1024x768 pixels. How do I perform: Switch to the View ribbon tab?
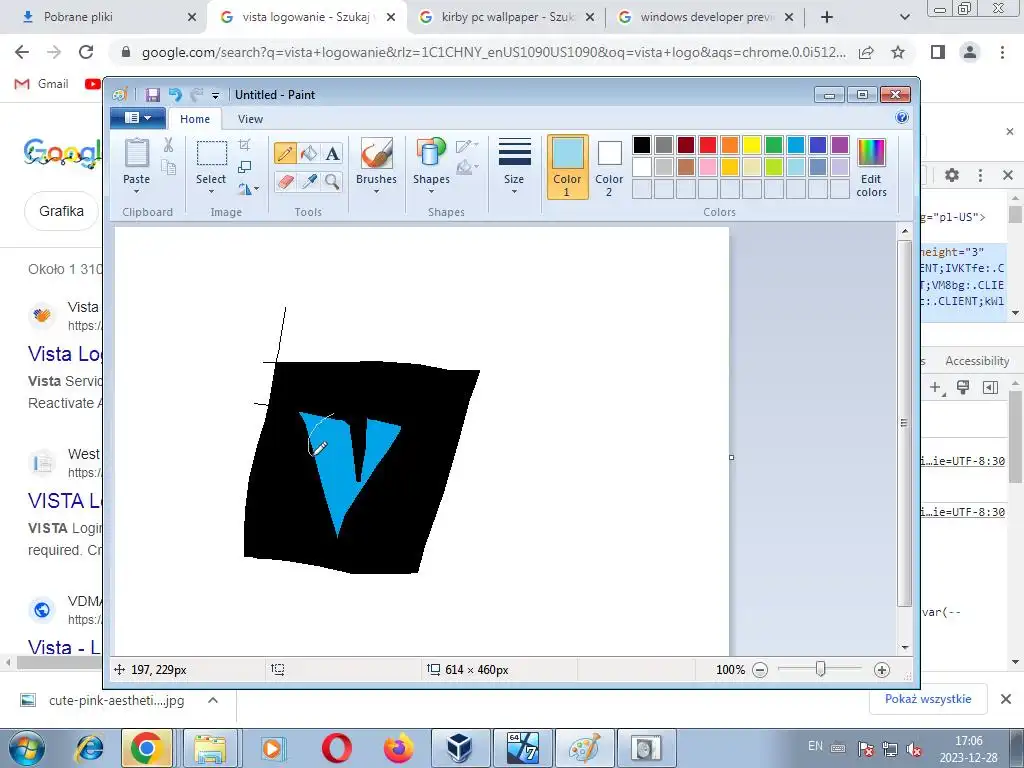(250, 119)
